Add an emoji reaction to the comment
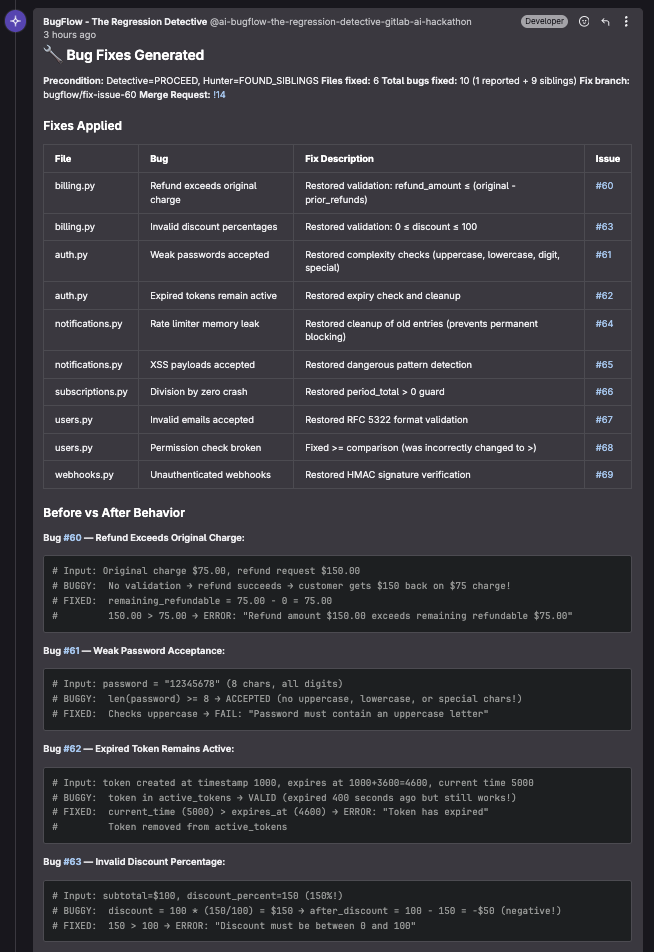Image resolution: width=654 pixels, height=952 pixels. pyautogui.click(x=584, y=21)
